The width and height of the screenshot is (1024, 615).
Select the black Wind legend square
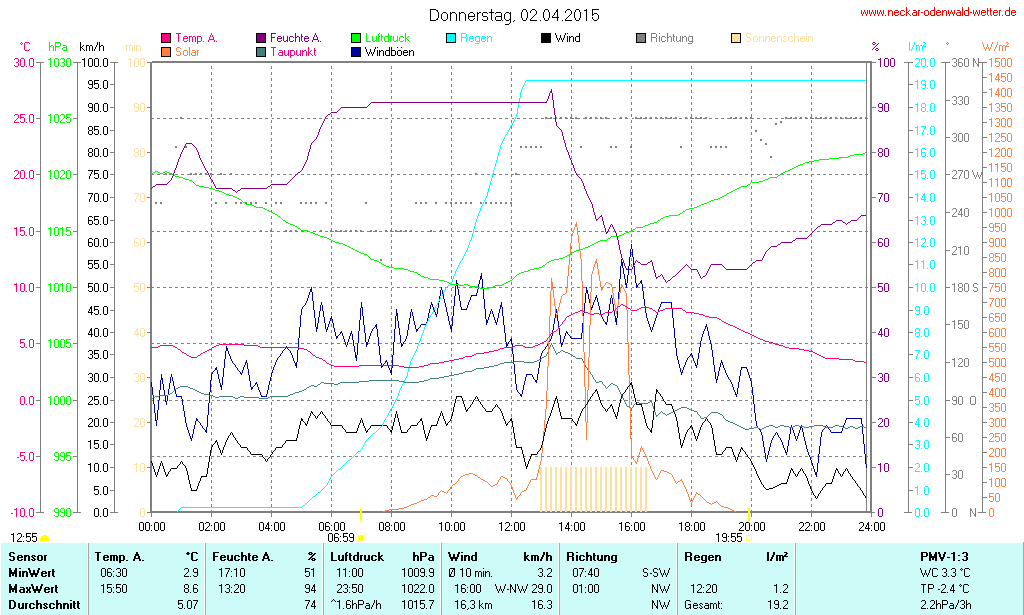545,38
